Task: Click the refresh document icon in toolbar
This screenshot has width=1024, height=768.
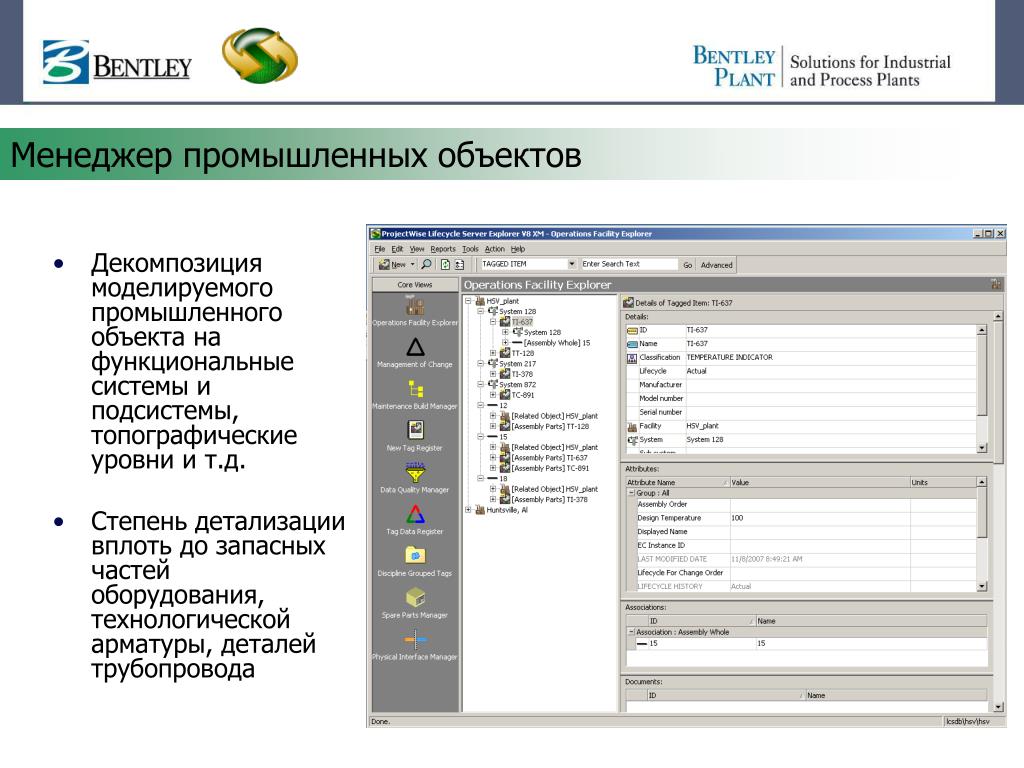Action: [445, 264]
